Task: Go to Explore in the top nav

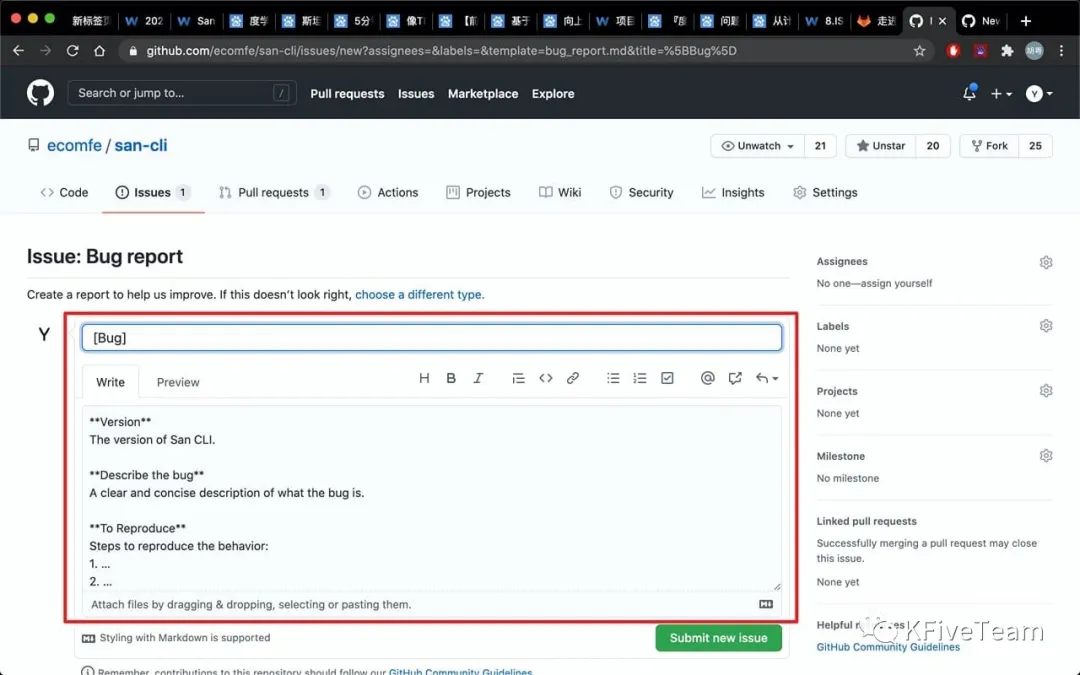Action: [552, 94]
